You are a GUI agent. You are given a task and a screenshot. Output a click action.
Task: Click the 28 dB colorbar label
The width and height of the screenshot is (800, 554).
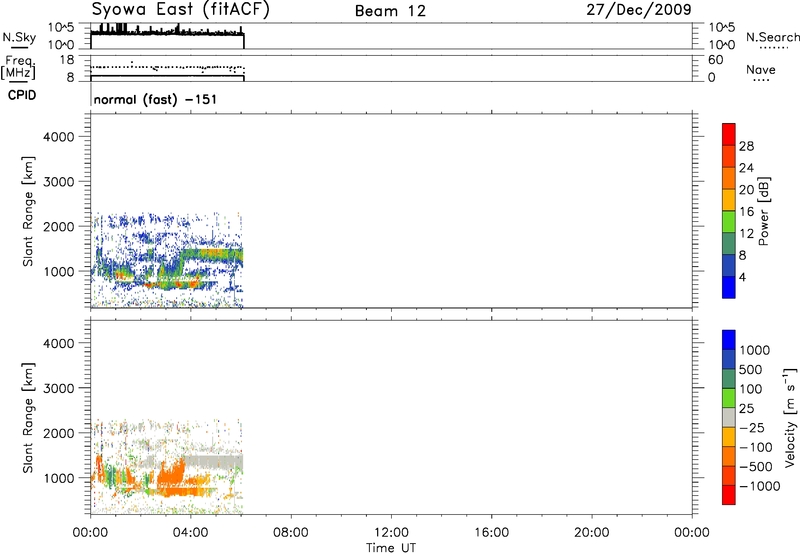point(746,146)
